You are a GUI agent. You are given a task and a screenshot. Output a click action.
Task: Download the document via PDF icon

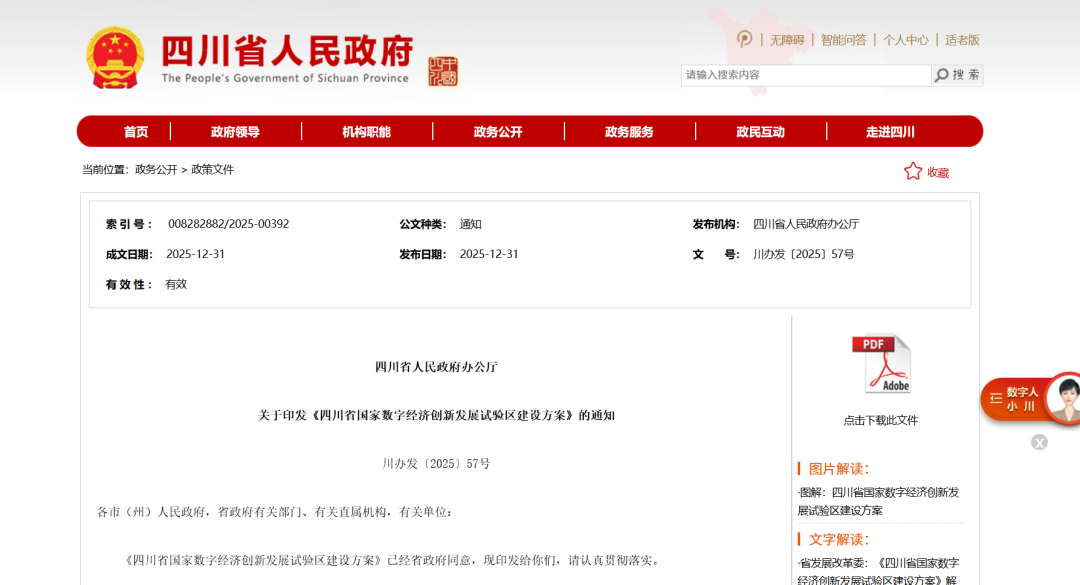(x=881, y=364)
